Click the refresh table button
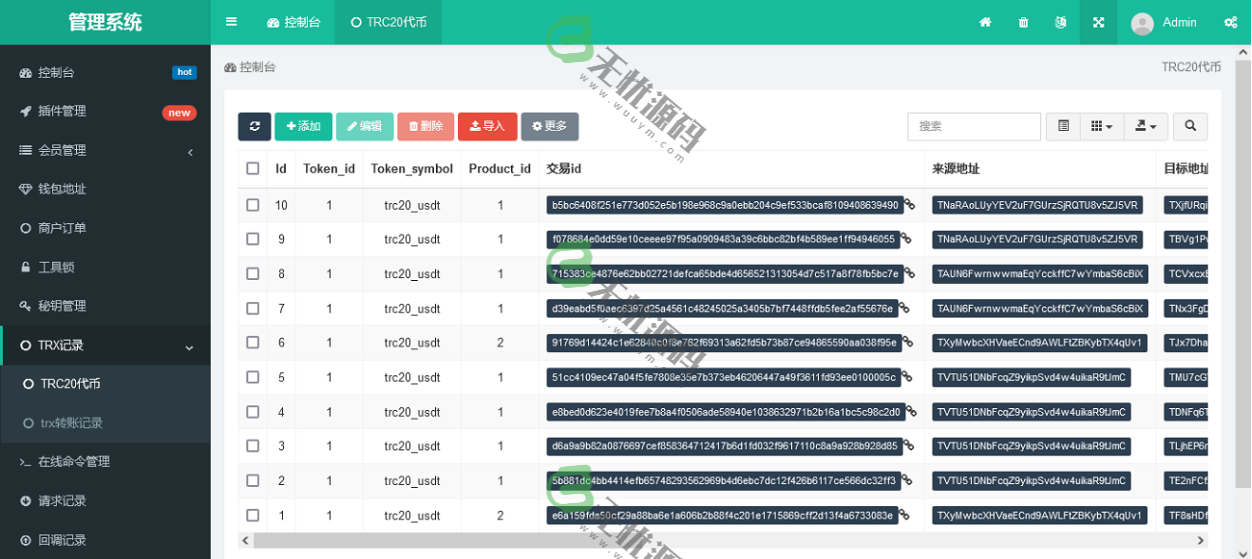This screenshot has height=559, width=1252. pos(254,126)
